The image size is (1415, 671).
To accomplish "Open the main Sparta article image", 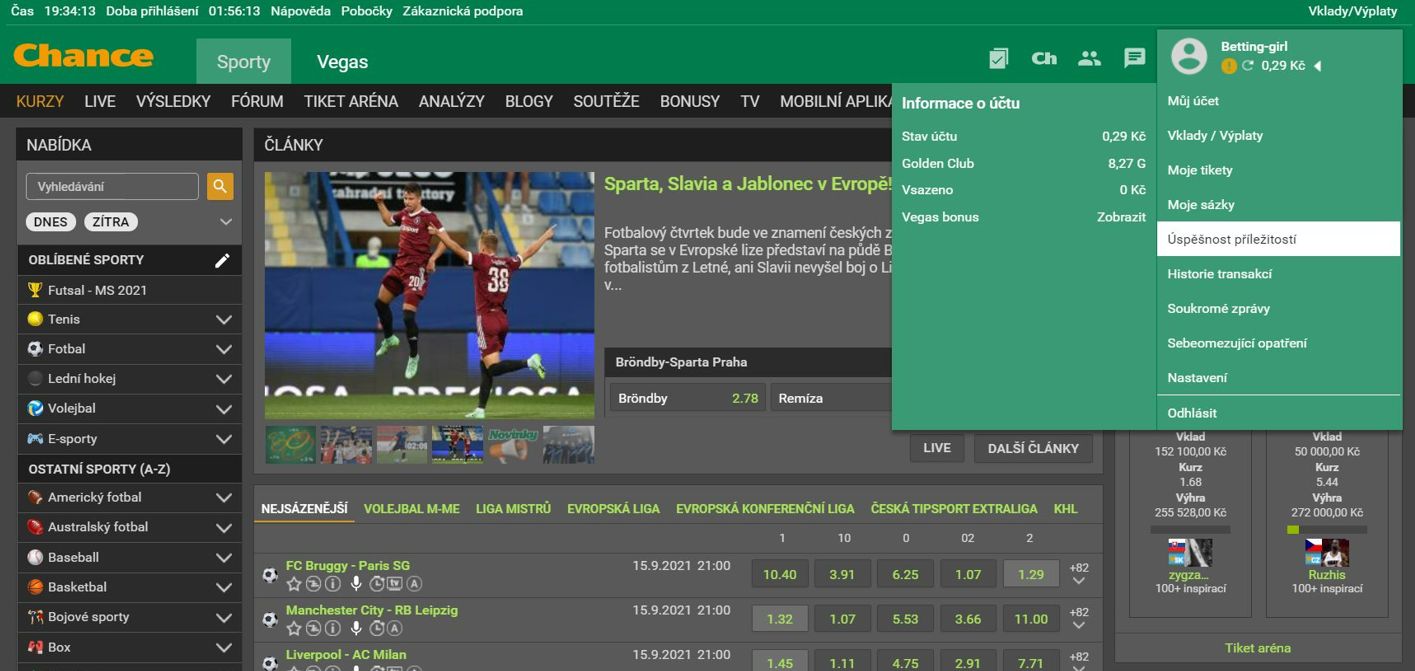I will [x=429, y=295].
